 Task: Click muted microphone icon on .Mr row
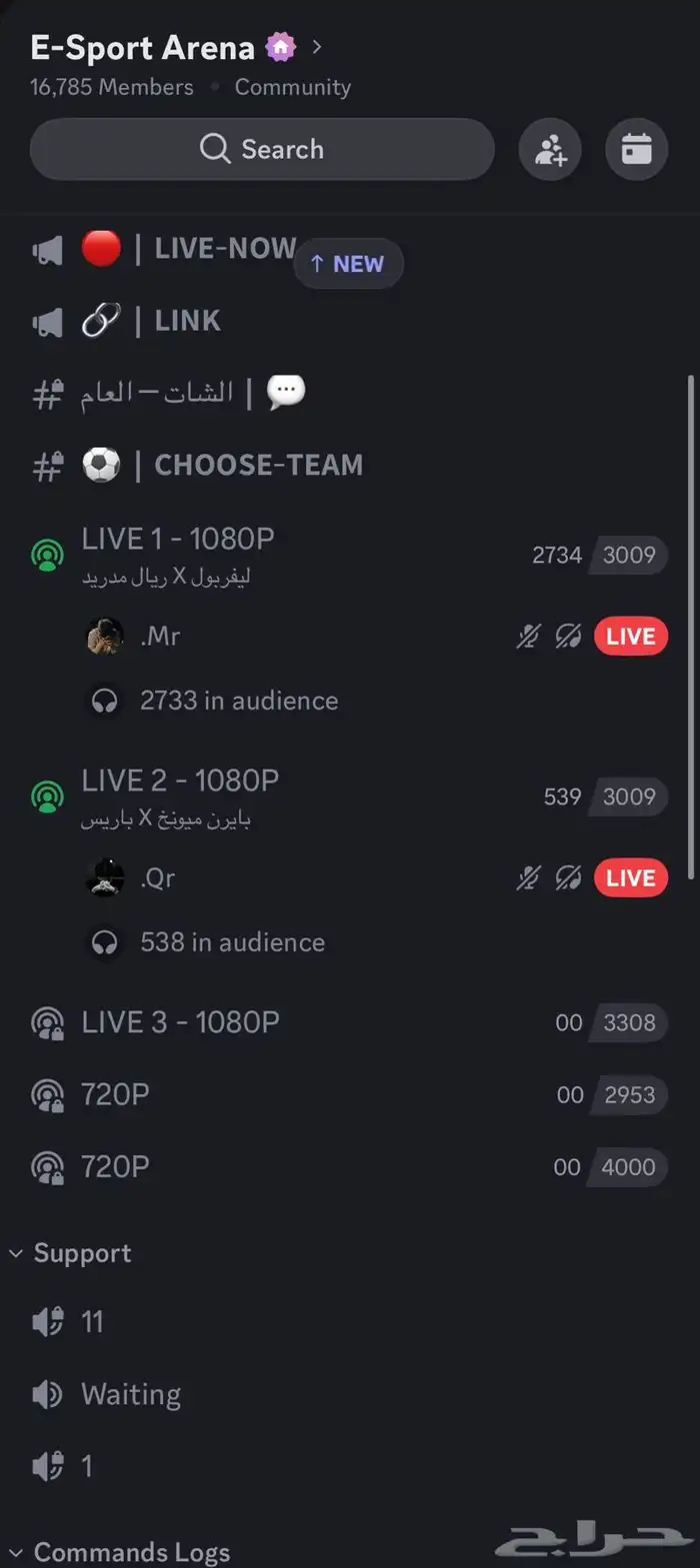(x=528, y=637)
